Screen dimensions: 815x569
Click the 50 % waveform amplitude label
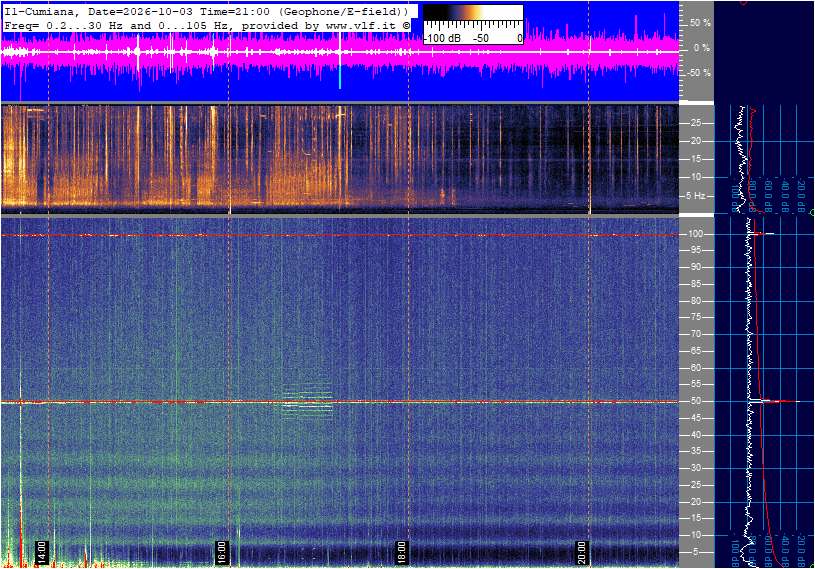(700, 23)
